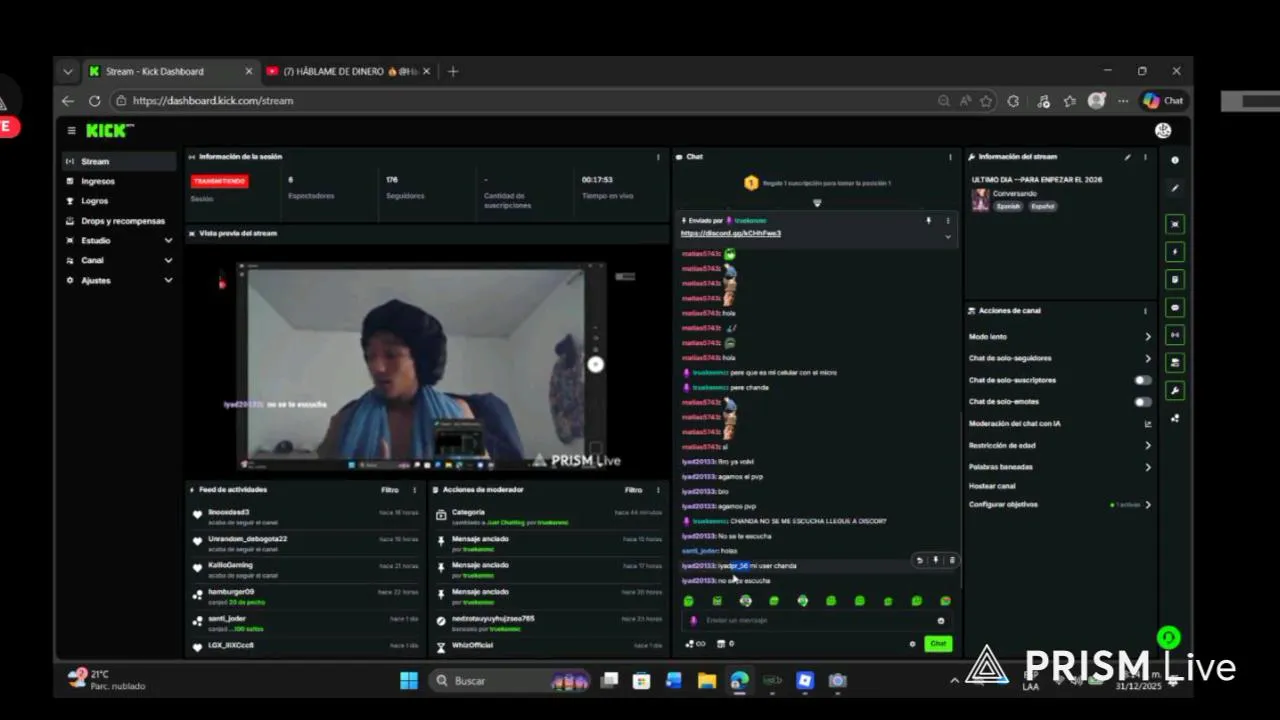Click the pencil icon in right rail
The image size is (1280, 720).
1175,188
